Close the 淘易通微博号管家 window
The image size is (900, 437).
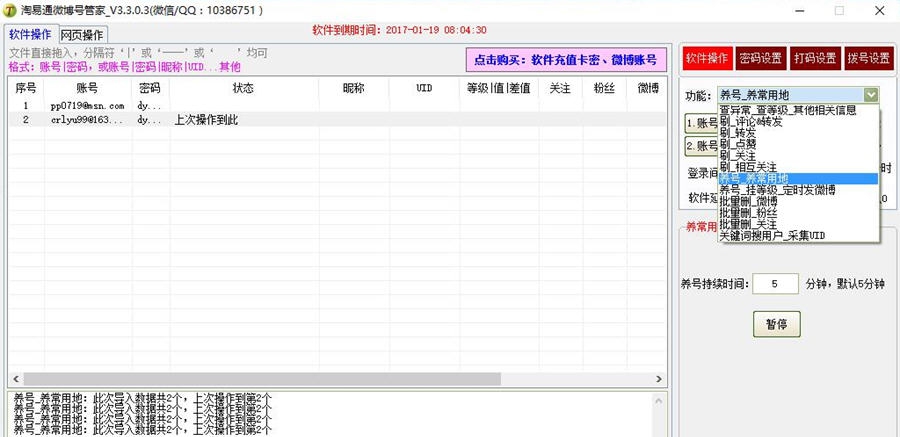point(879,10)
